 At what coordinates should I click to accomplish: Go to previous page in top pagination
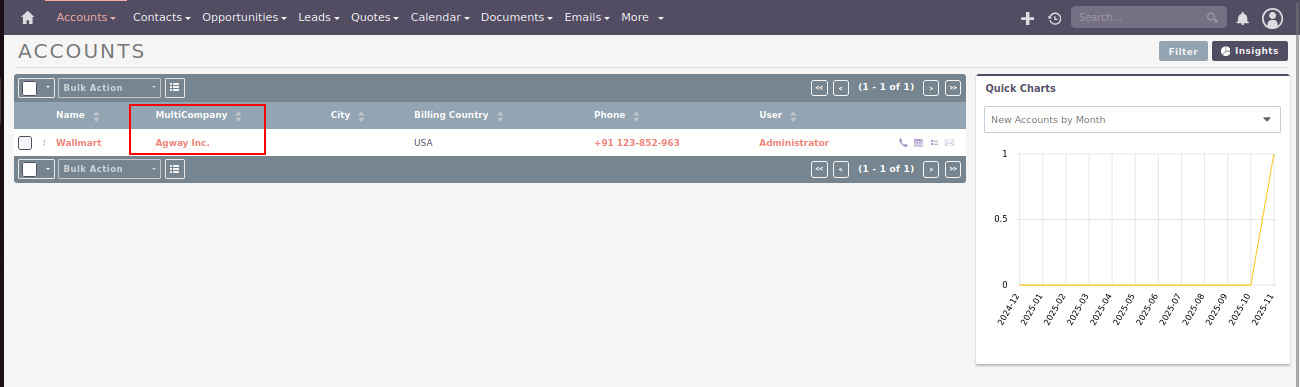841,88
